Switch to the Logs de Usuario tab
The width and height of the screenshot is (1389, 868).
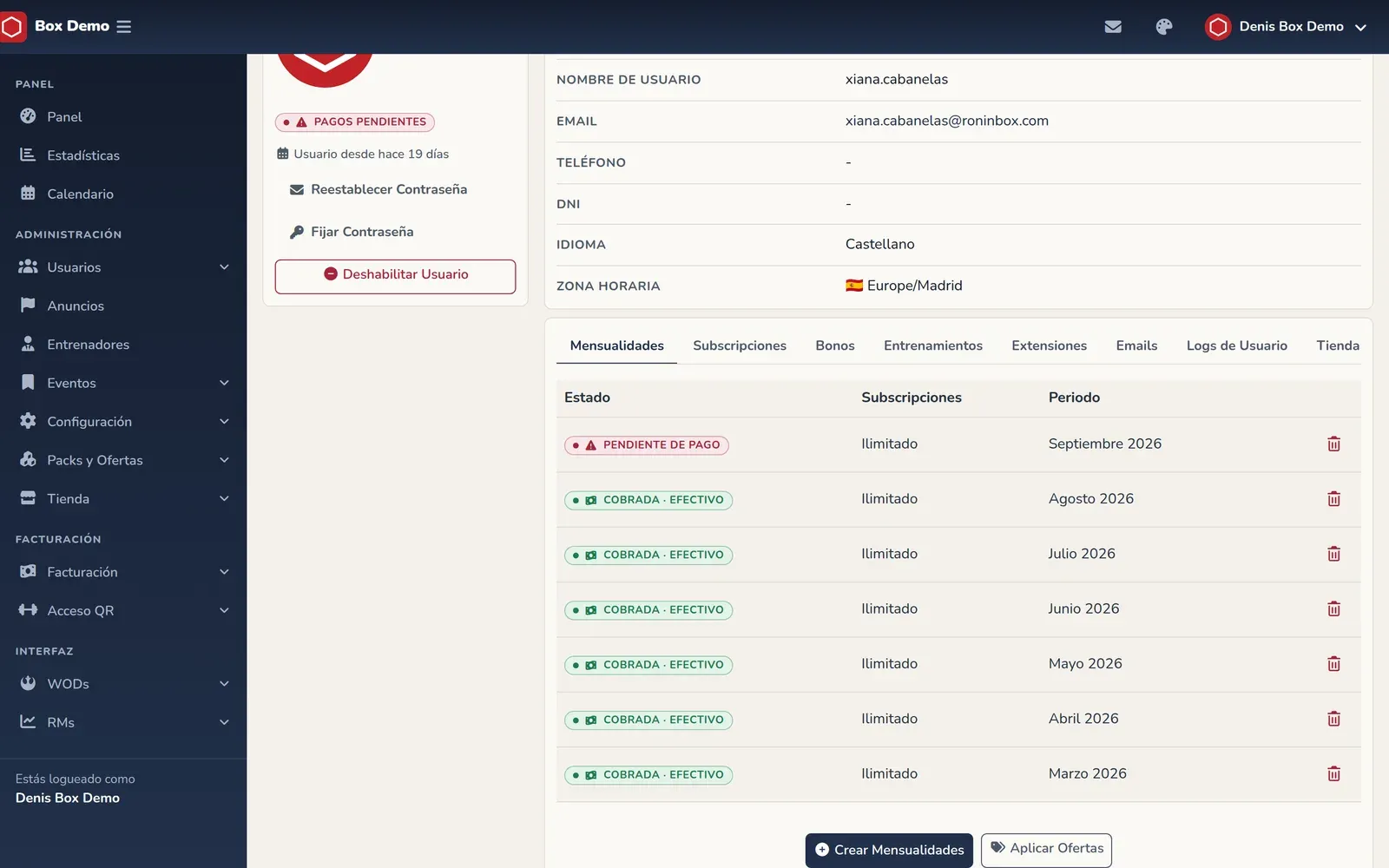(1237, 345)
